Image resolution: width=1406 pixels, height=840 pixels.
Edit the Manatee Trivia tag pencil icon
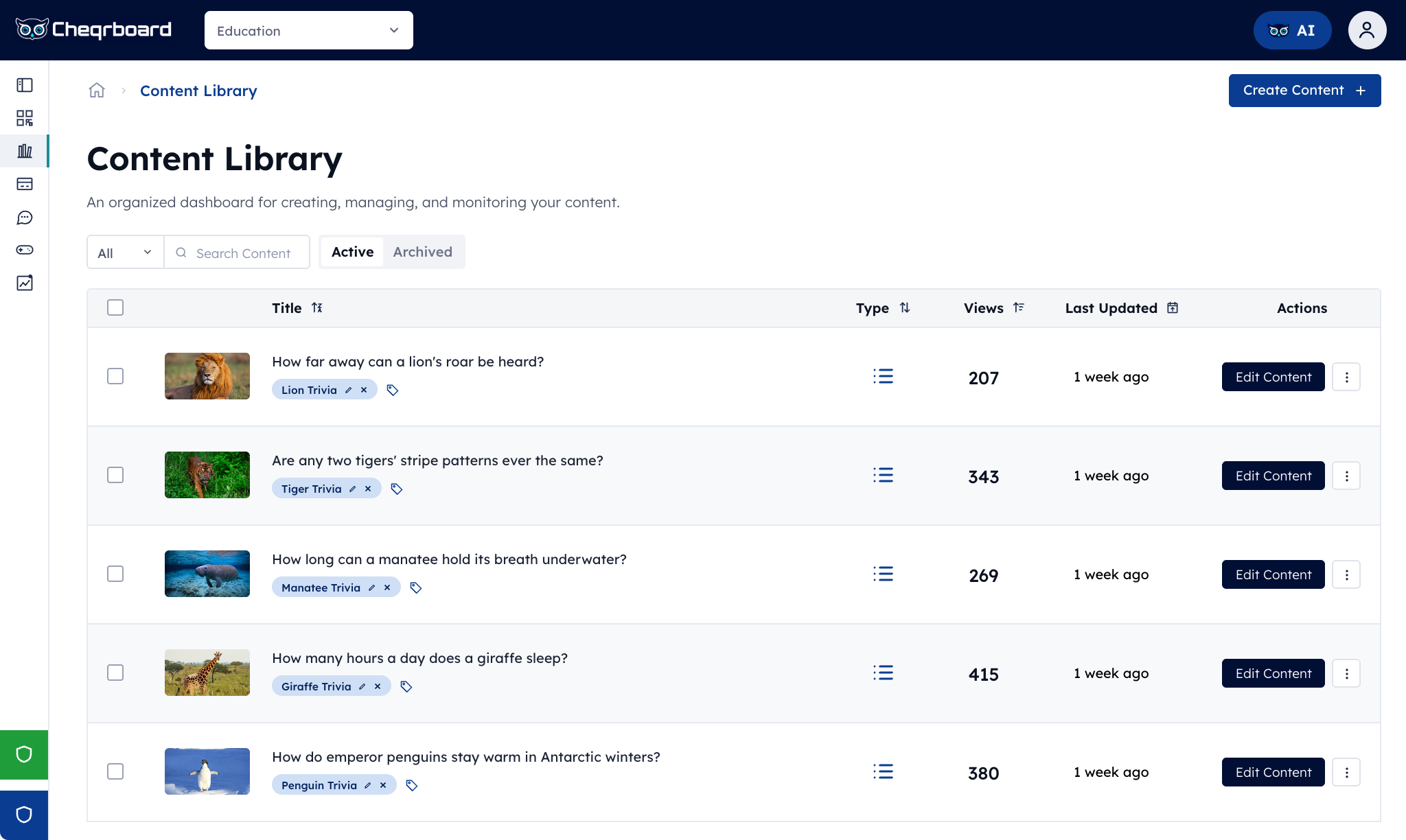coord(371,587)
